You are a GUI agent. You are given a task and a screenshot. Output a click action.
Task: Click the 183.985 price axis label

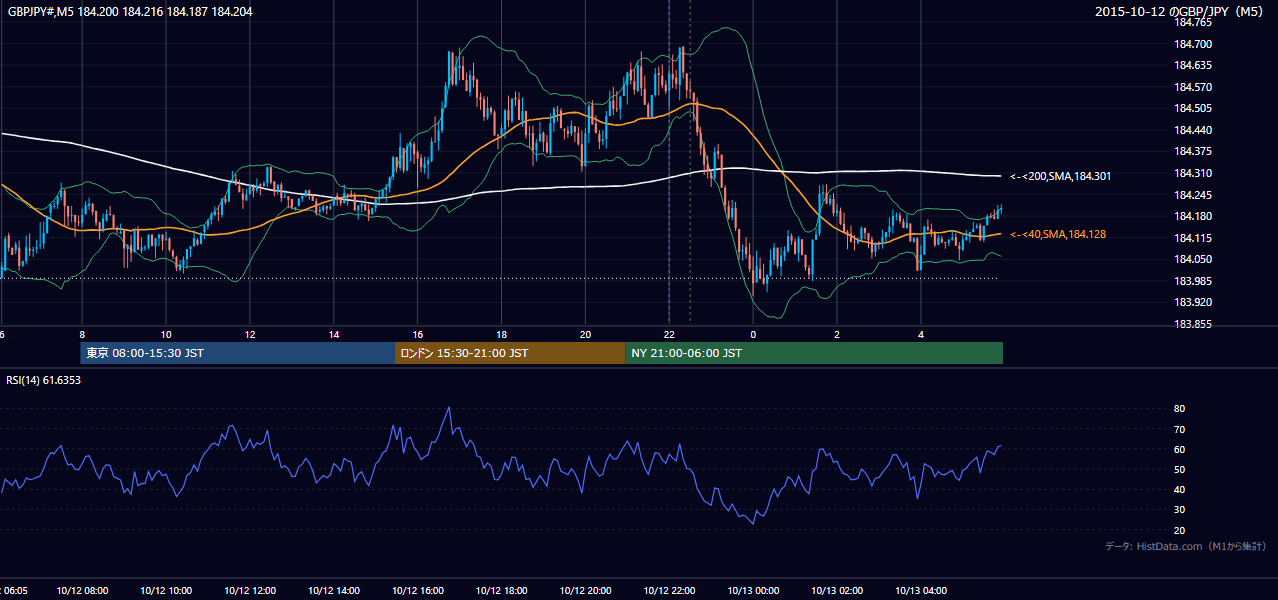(1193, 281)
